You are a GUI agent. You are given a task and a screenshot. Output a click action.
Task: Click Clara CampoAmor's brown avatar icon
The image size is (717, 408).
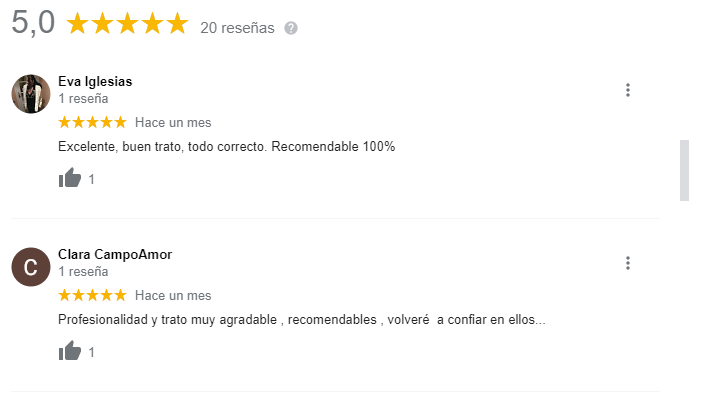(x=31, y=266)
